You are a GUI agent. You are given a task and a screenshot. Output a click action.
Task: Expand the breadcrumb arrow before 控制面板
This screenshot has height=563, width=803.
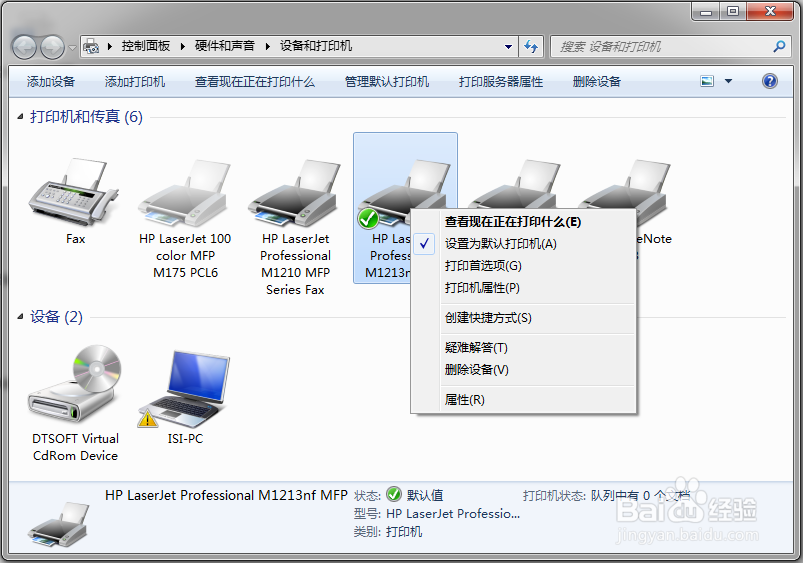[110, 47]
